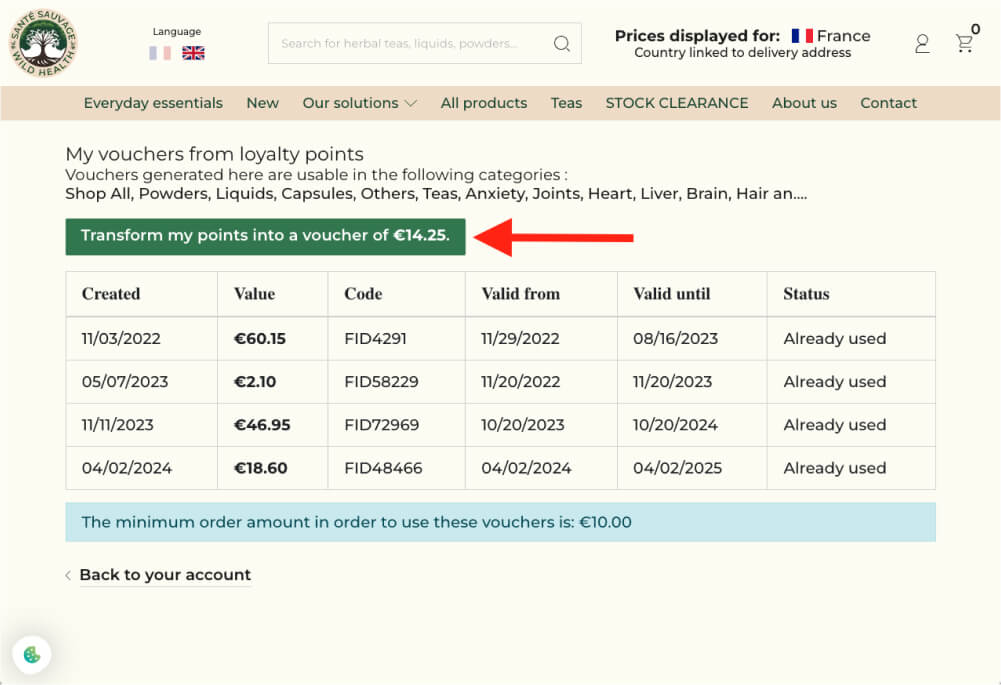Switch language with the French flag

pyautogui.click(x=160, y=53)
